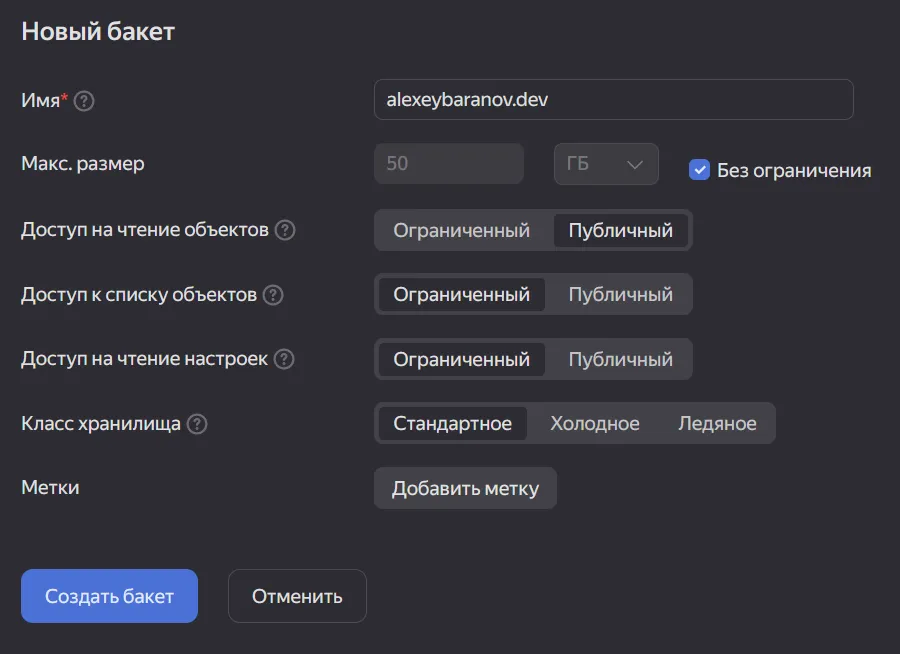Click the Макс. размер value field
This screenshot has width=900, height=654.
448,163
